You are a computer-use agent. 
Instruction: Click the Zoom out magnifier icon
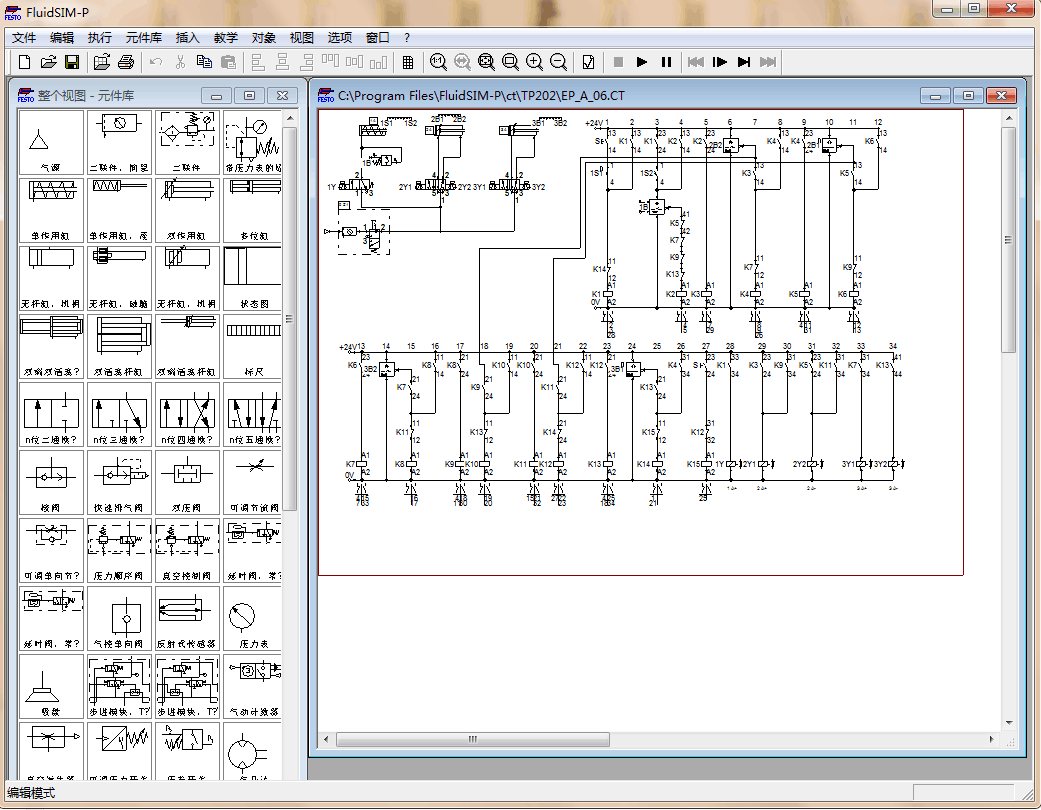[x=559, y=62]
